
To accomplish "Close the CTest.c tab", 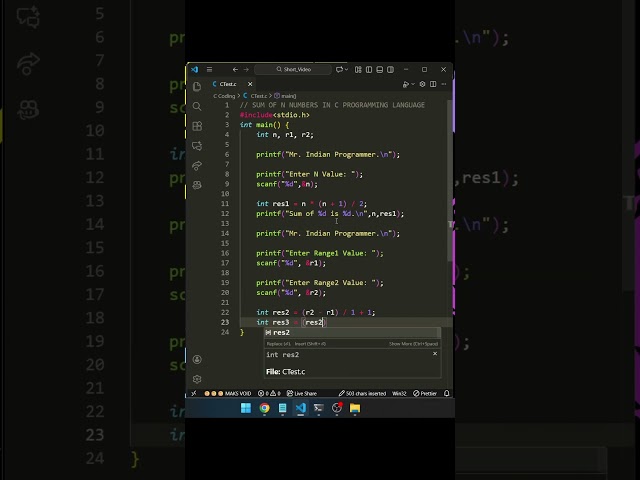I will [250, 84].
